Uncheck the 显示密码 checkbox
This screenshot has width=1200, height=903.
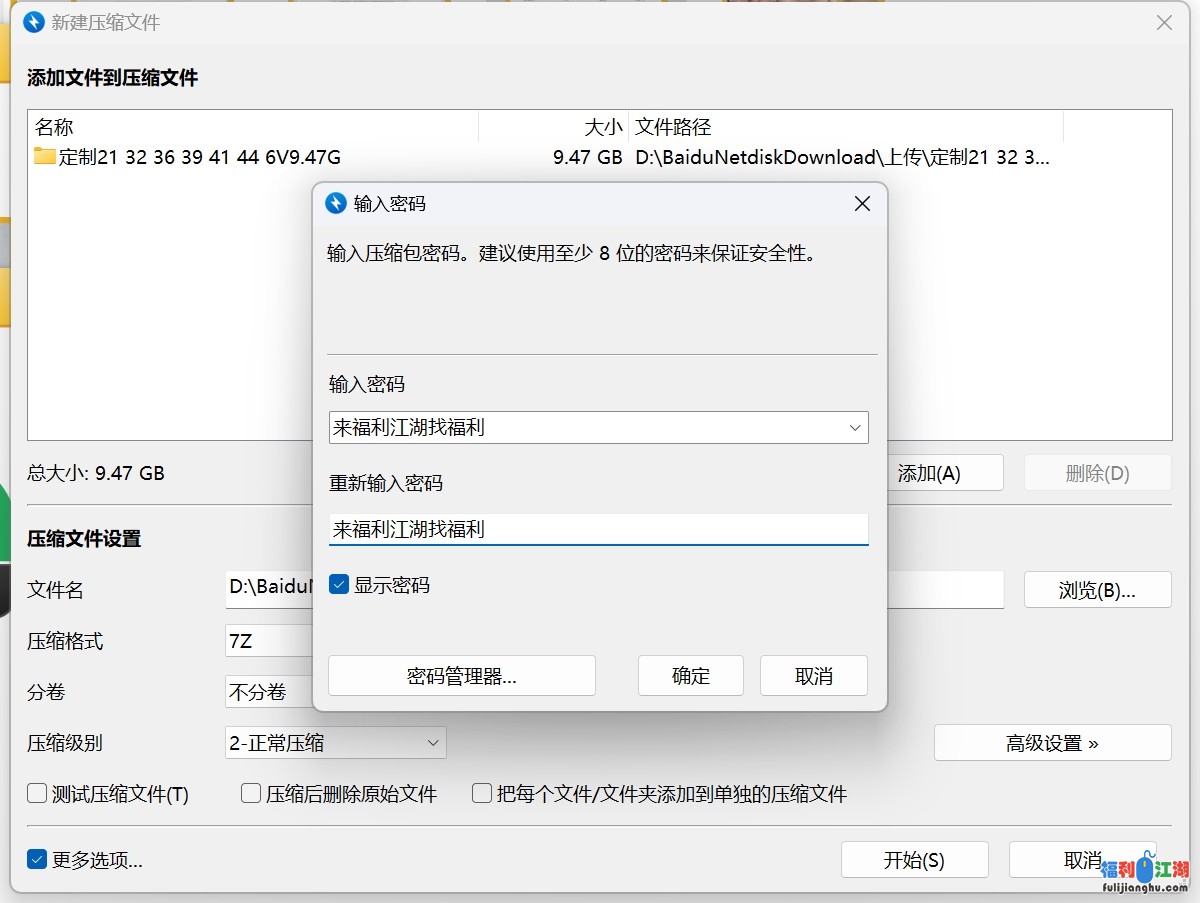341,585
